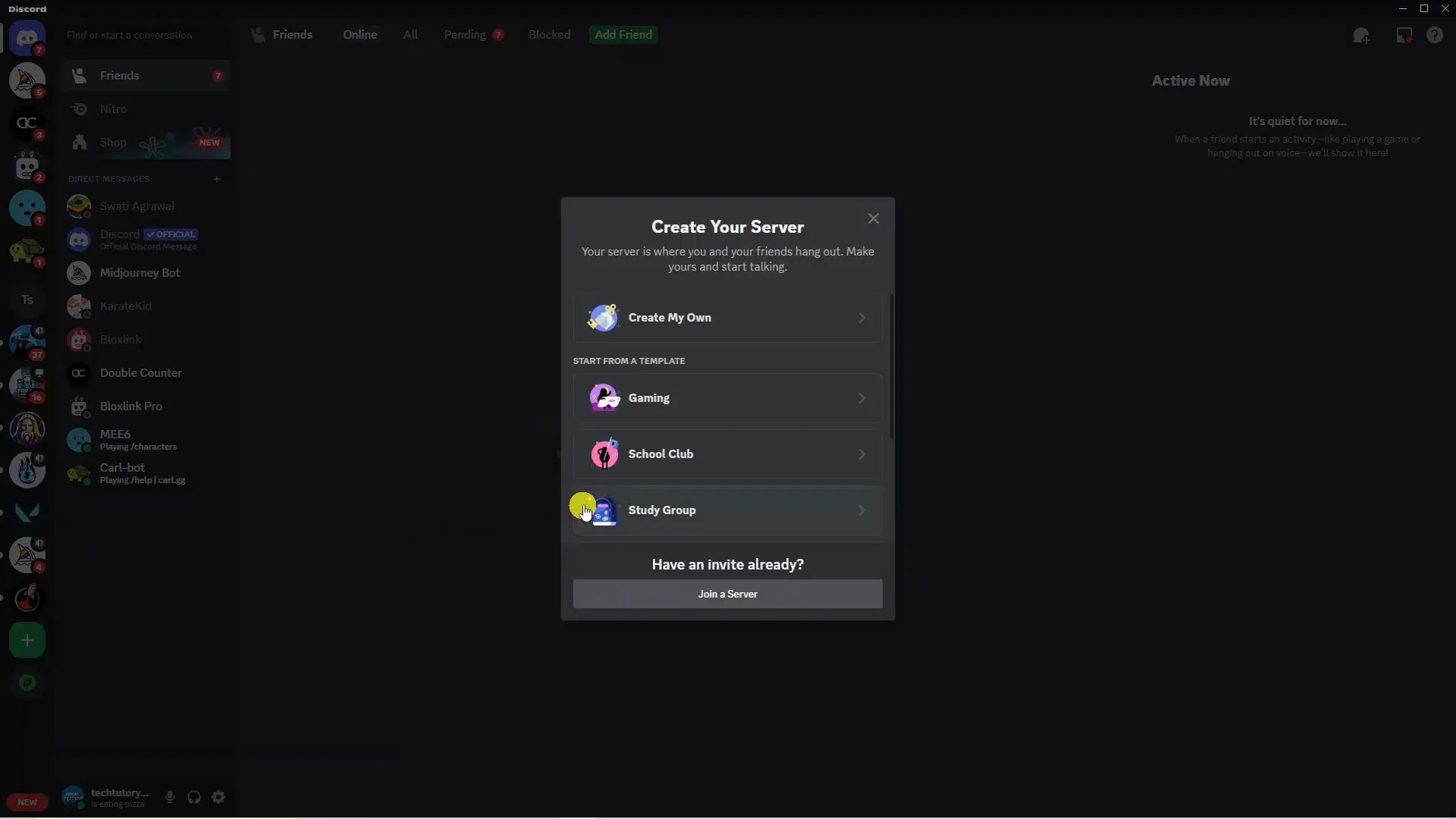Switch to the Online friends tab
1456x819 pixels.
[x=360, y=34]
